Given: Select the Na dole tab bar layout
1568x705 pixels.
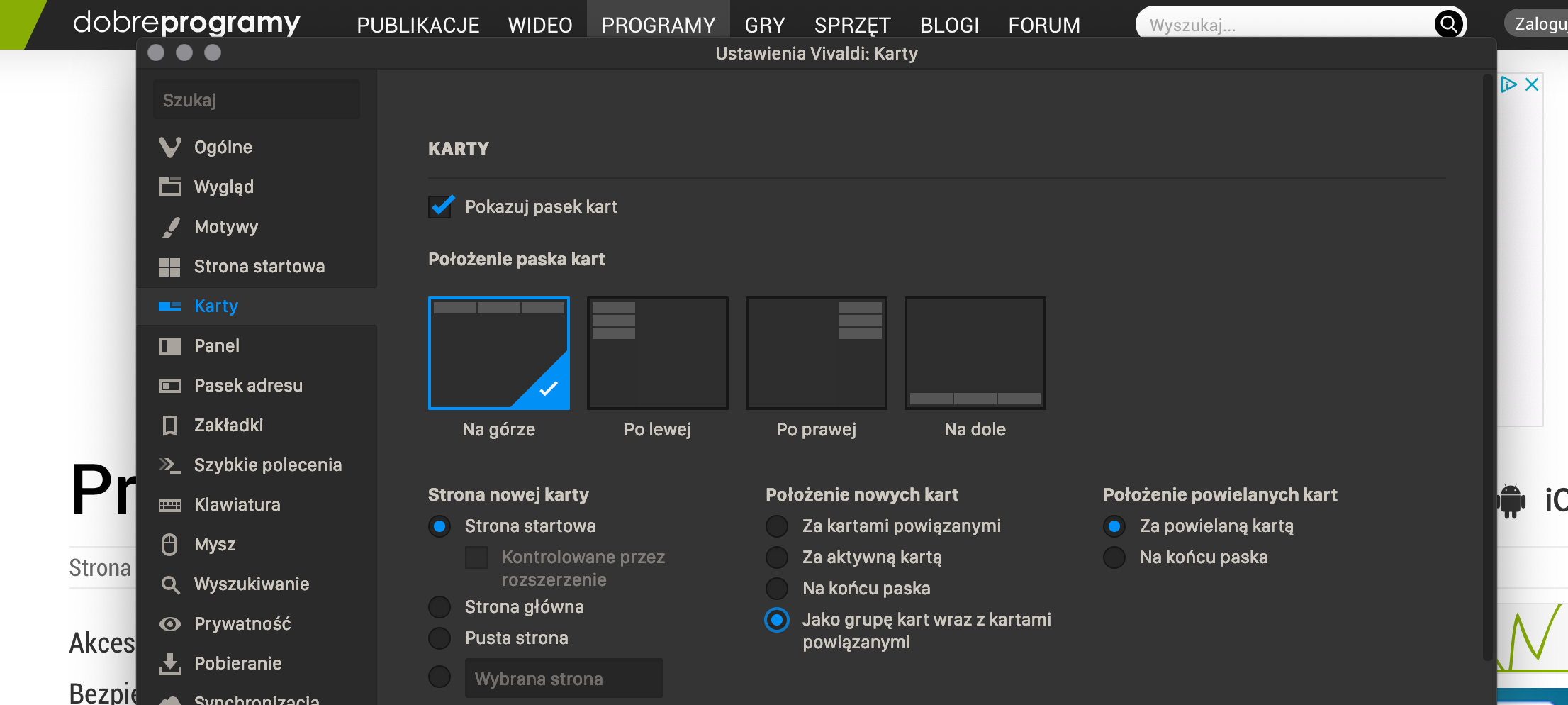Looking at the screenshot, I should point(975,353).
